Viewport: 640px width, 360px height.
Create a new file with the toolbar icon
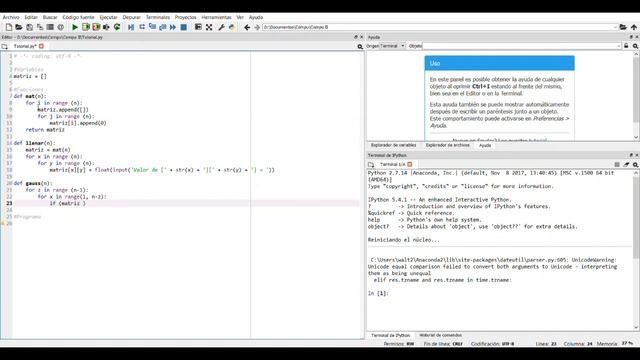click(9, 27)
